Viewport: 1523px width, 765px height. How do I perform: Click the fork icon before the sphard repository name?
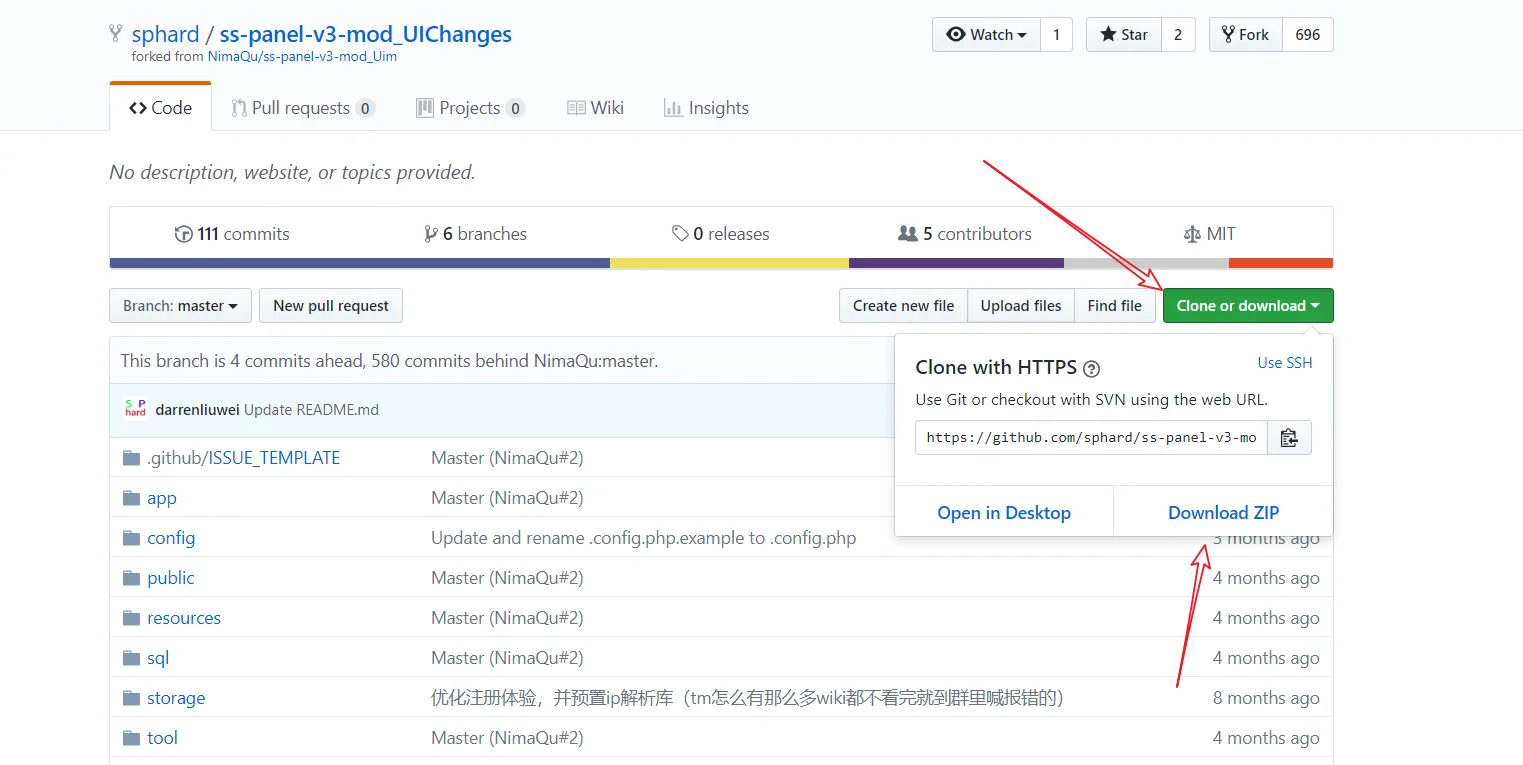pos(116,34)
